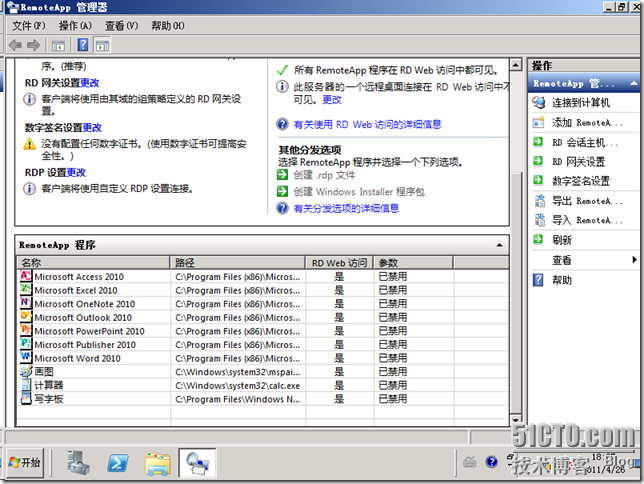Image resolution: width=644 pixels, height=484 pixels.
Task: Click the 数字签名设置 green arrow icon
Action: 538,180
